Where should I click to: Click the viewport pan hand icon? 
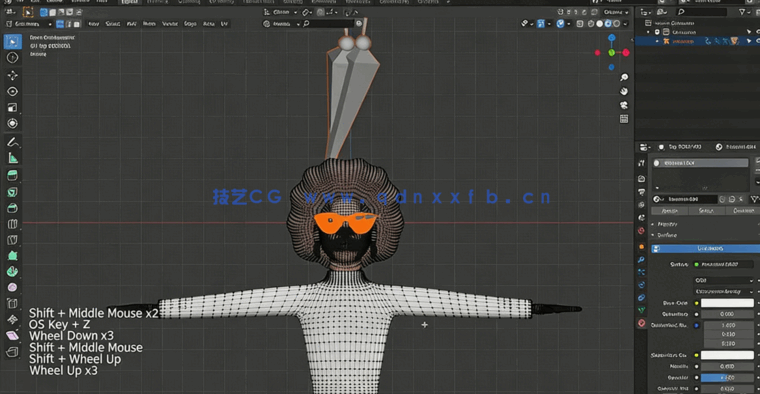pyautogui.click(x=624, y=91)
